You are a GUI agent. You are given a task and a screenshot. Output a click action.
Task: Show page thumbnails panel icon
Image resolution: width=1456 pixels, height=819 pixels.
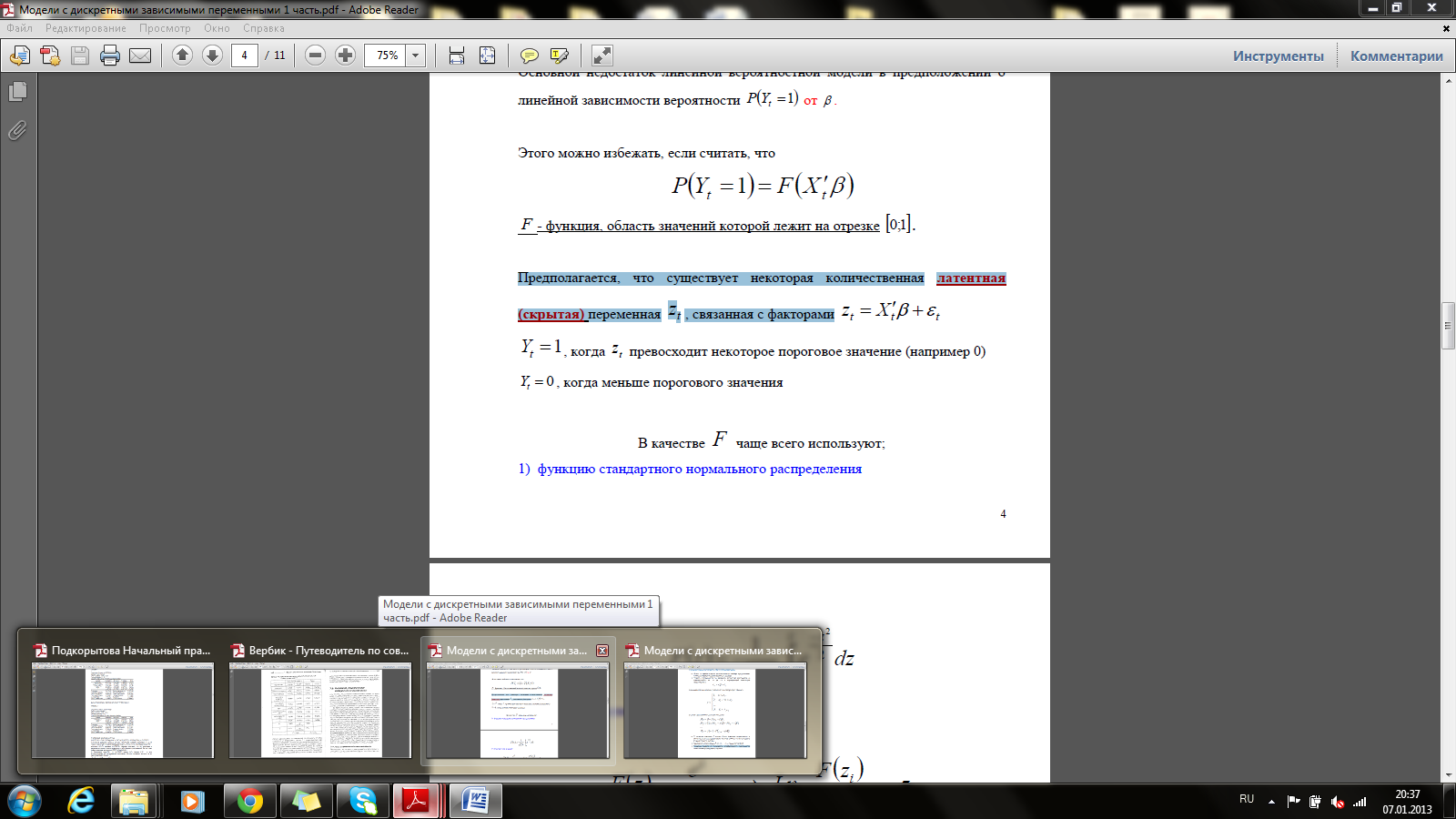(x=17, y=92)
